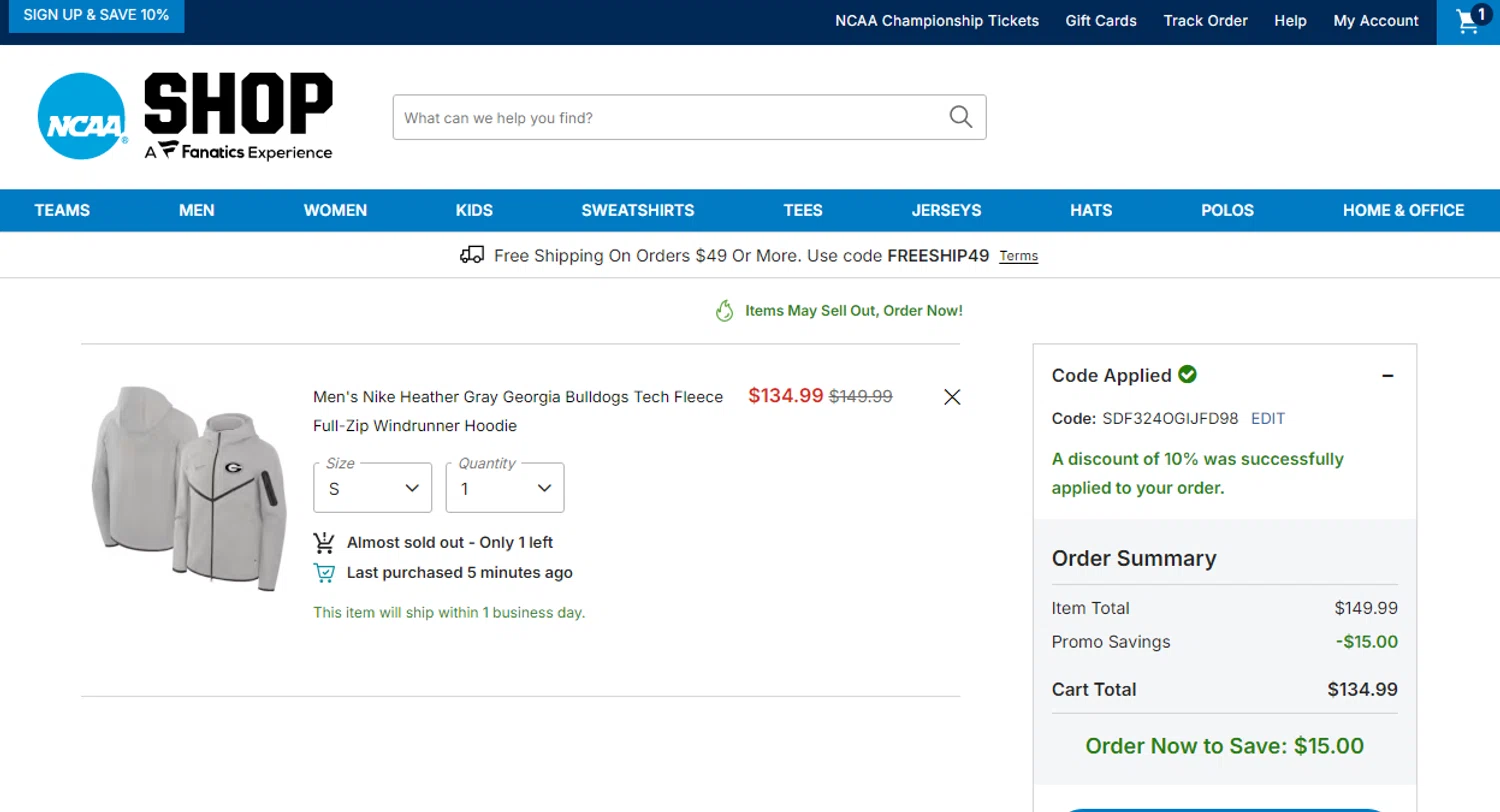Go to Gift Cards
1500x812 pixels.
1101,20
